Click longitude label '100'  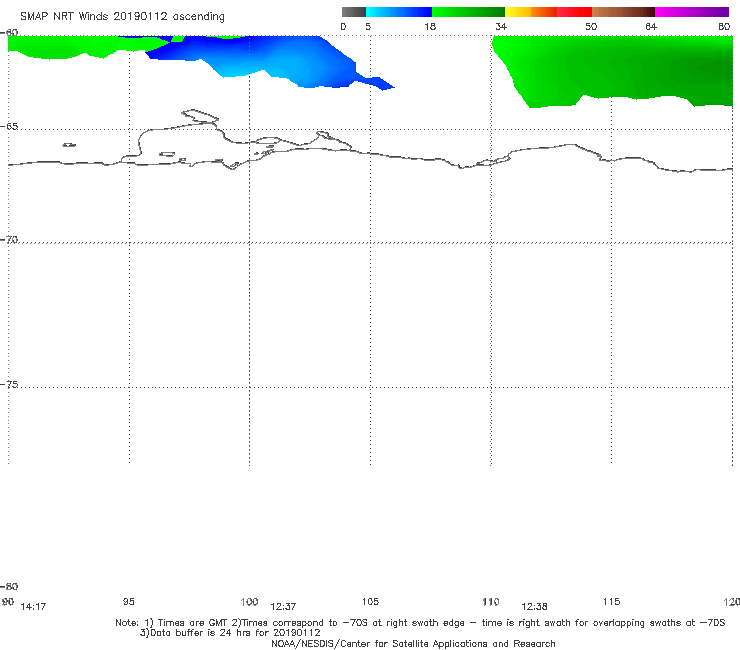[249, 601]
